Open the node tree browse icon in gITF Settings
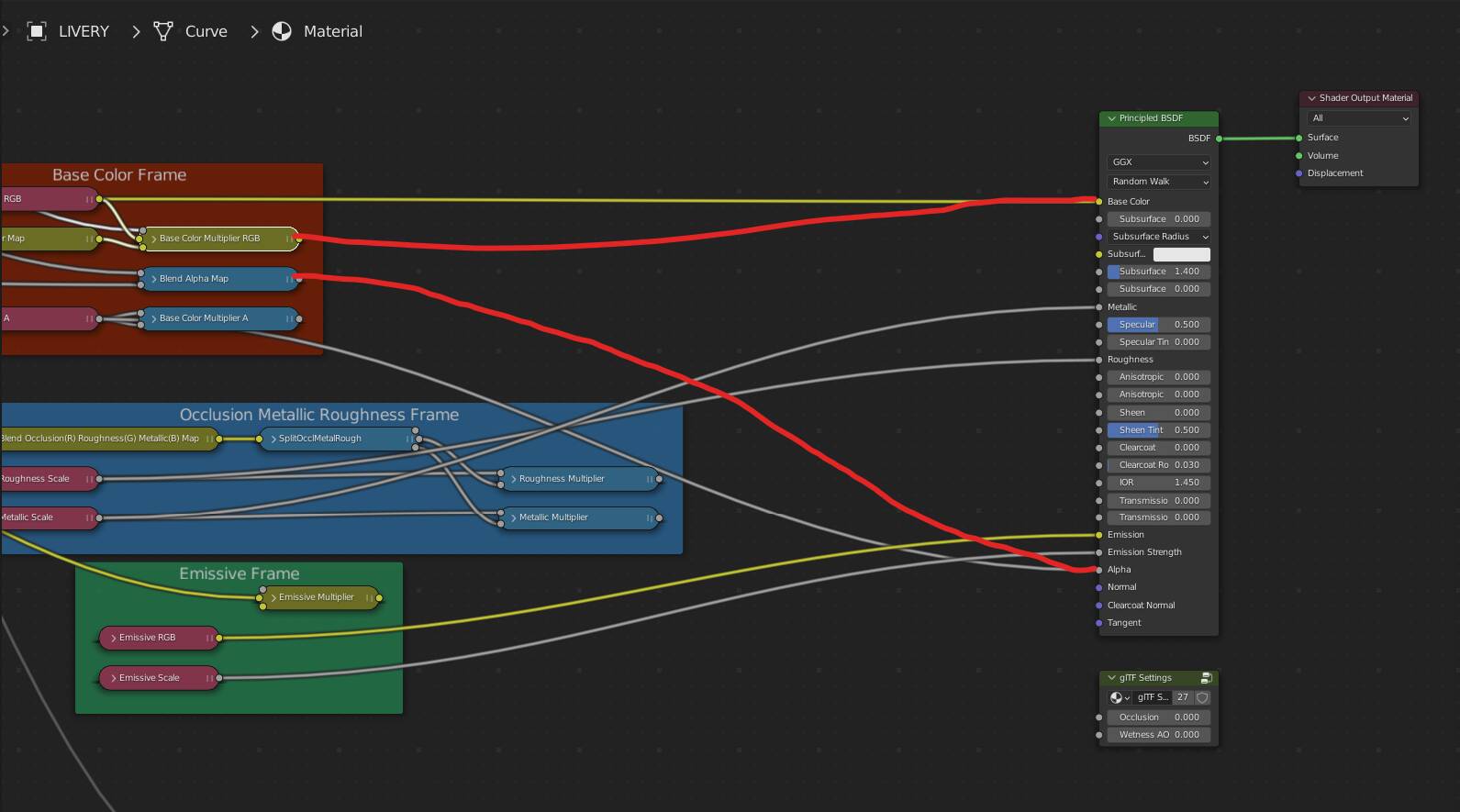 [1120, 697]
